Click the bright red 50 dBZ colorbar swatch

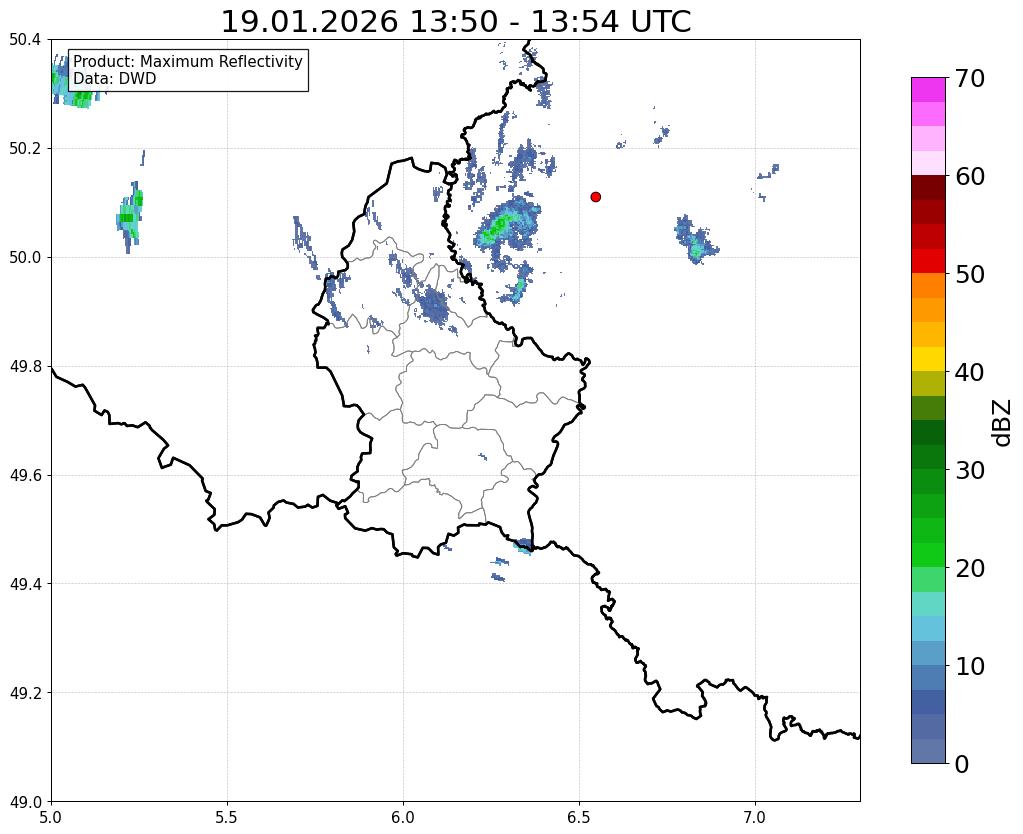pyautogui.click(x=928, y=261)
